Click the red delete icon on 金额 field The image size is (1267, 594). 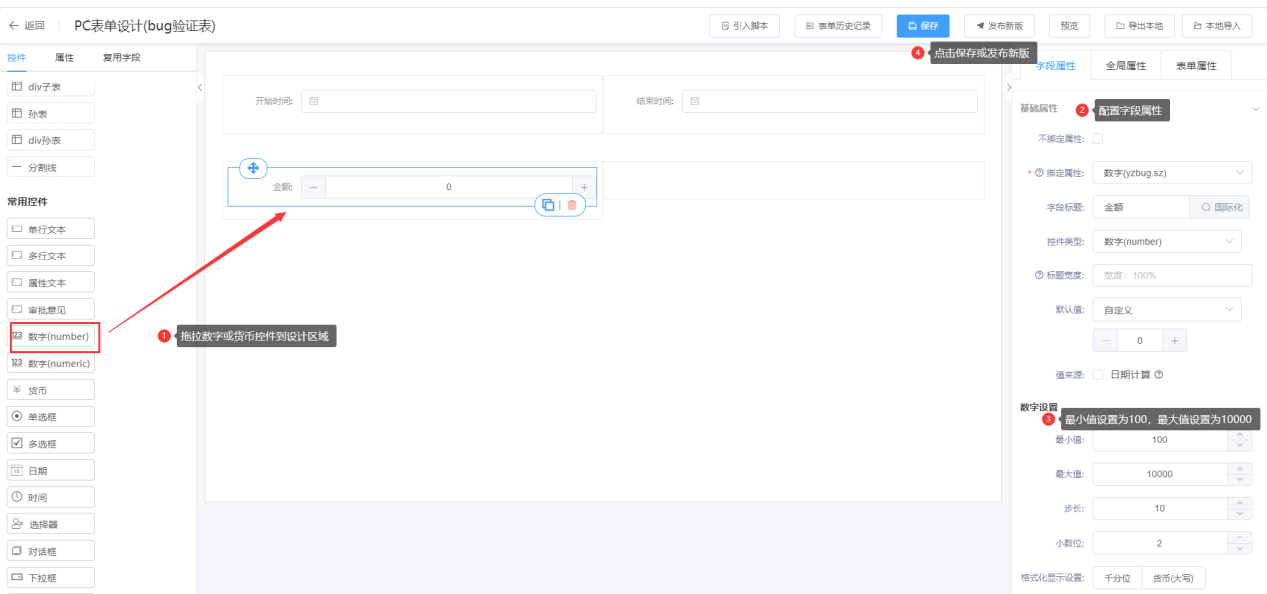[x=572, y=205]
